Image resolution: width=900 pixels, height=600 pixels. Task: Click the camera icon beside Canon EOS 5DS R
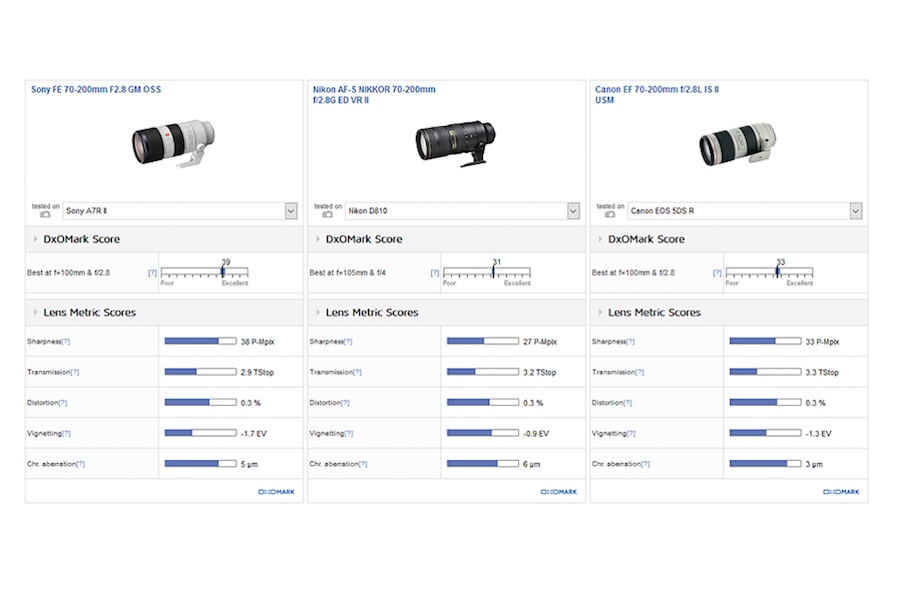(x=610, y=215)
